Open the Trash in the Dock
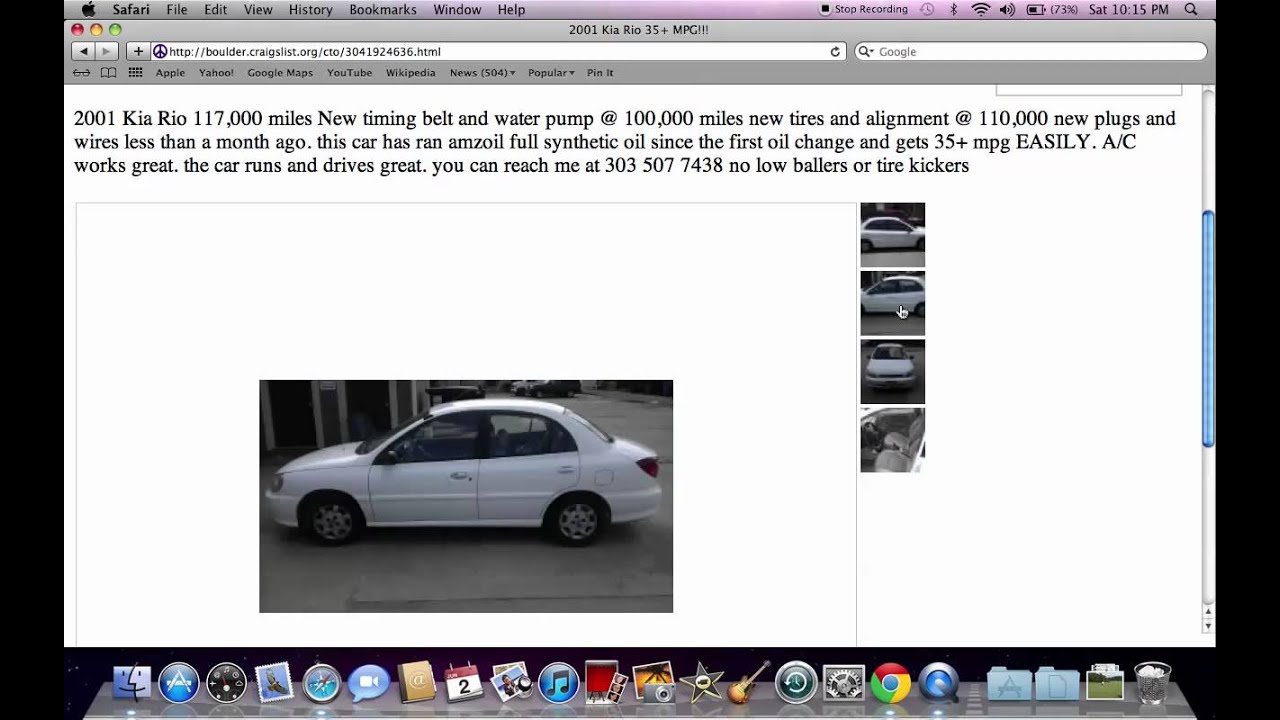 1152,684
